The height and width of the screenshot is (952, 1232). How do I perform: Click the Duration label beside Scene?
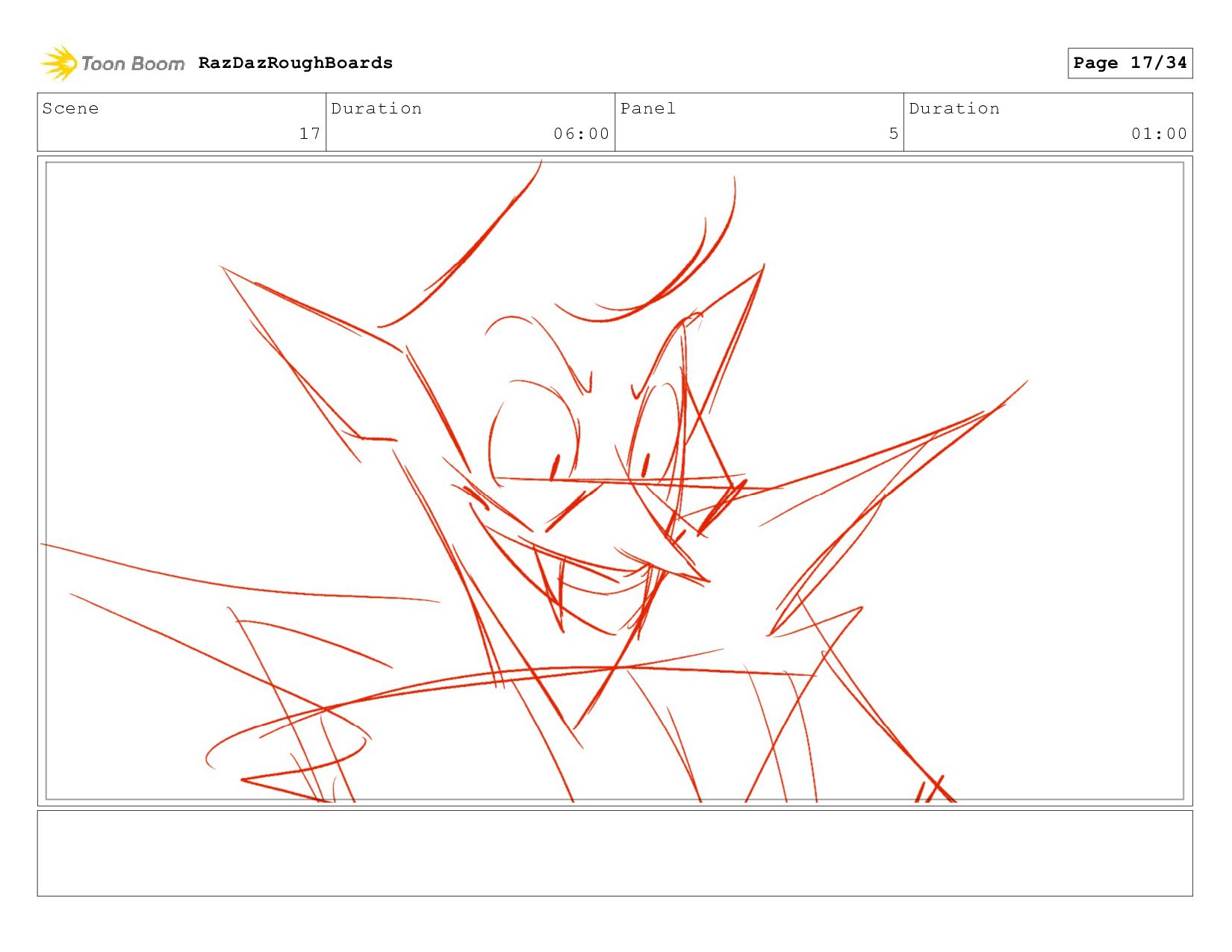click(376, 108)
